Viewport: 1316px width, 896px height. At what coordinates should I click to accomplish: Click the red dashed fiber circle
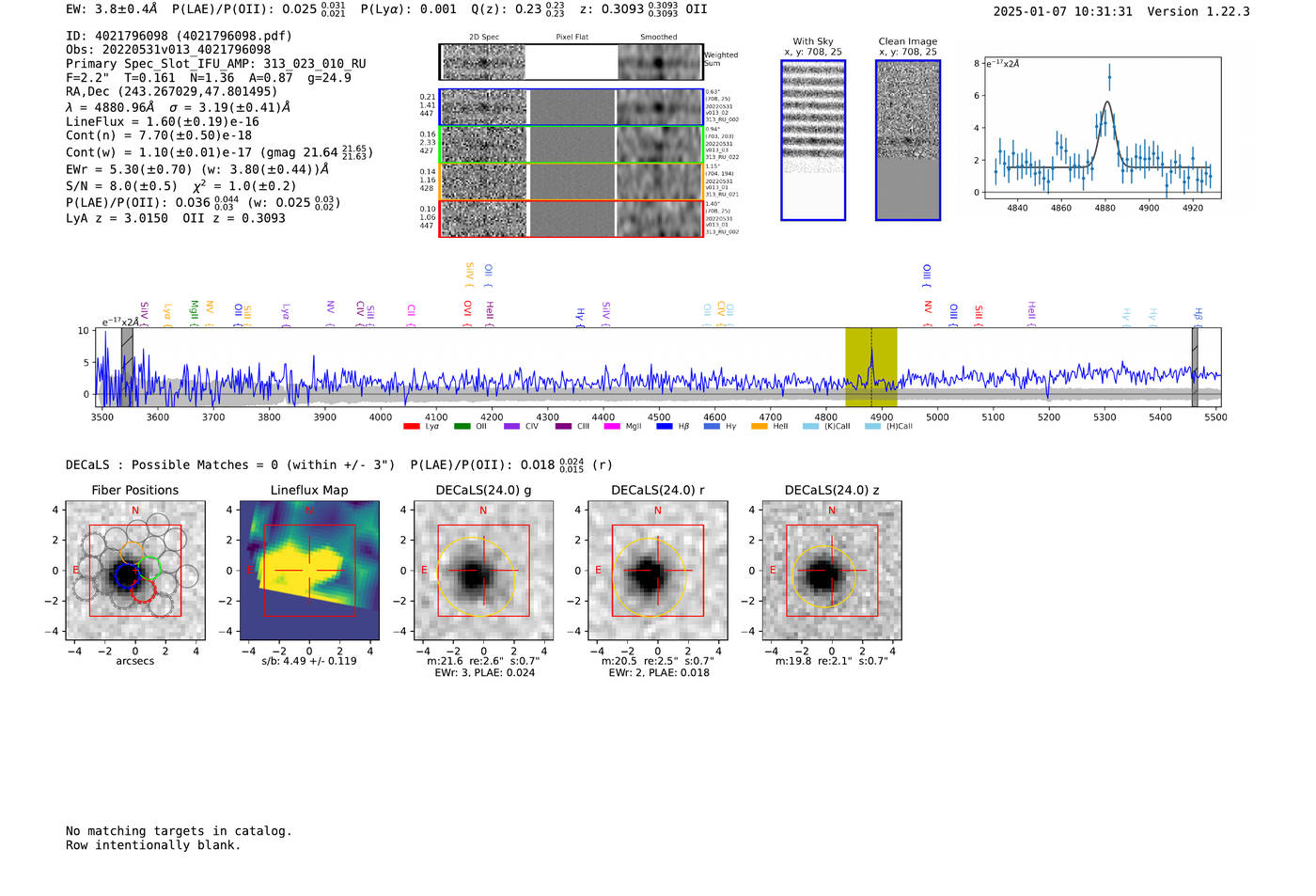tap(143, 589)
